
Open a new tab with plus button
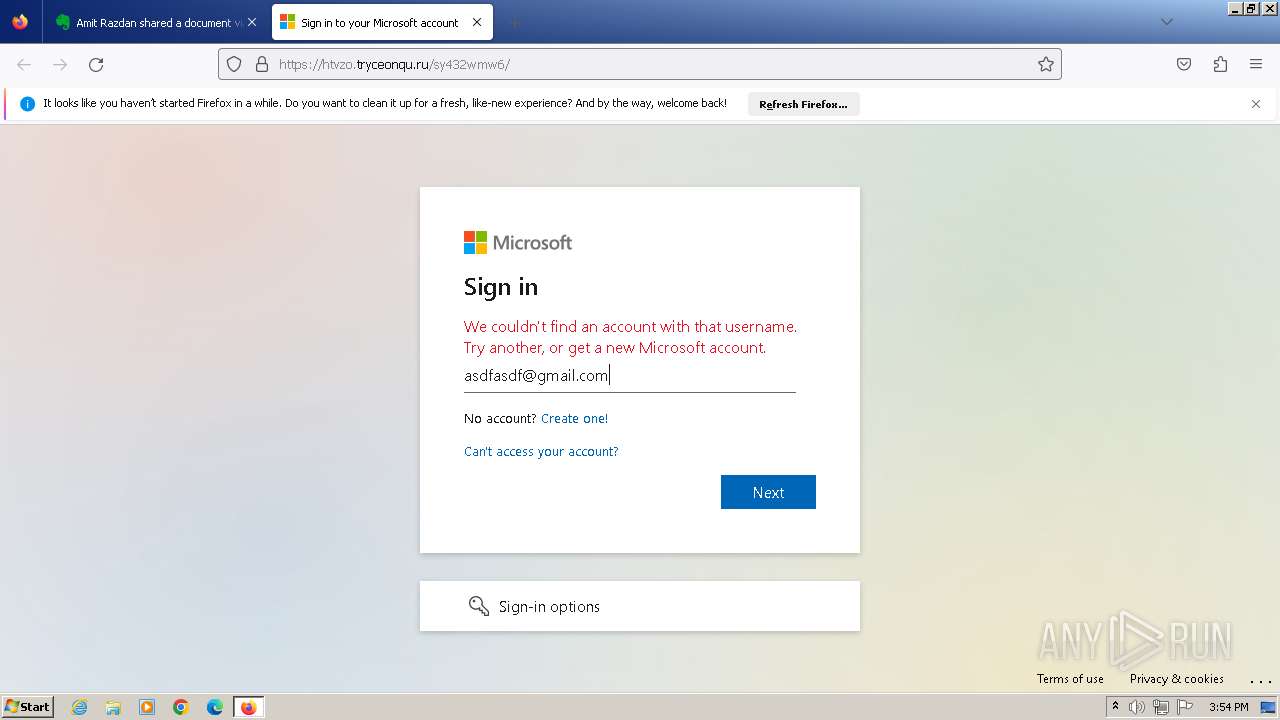click(514, 22)
